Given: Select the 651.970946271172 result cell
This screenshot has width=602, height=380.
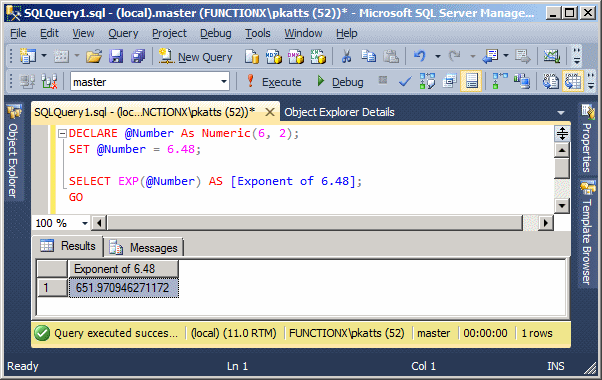Looking at the screenshot, I should (123, 288).
